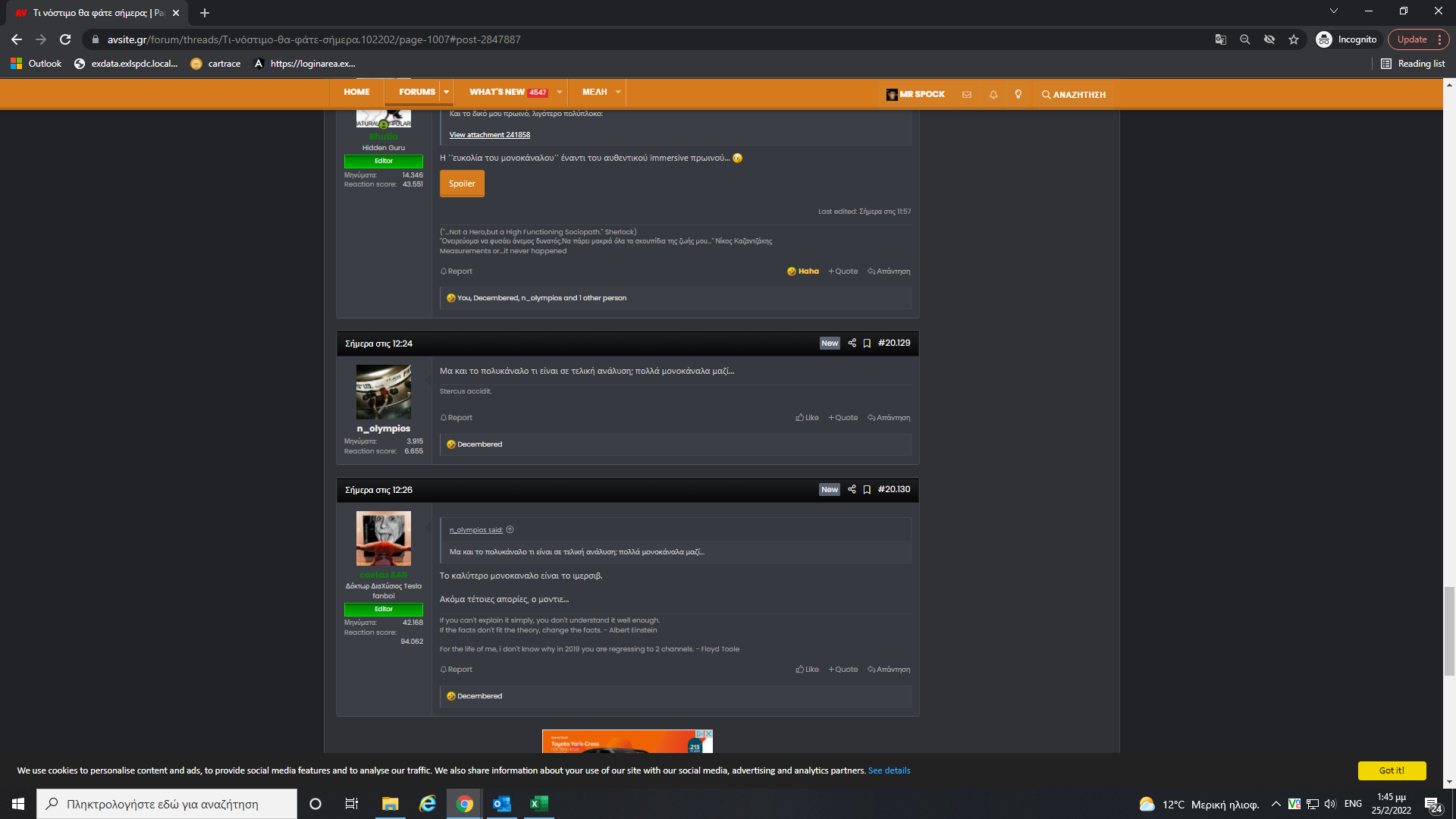Share post #20.129 via share icon
The image size is (1456, 819).
click(852, 343)
